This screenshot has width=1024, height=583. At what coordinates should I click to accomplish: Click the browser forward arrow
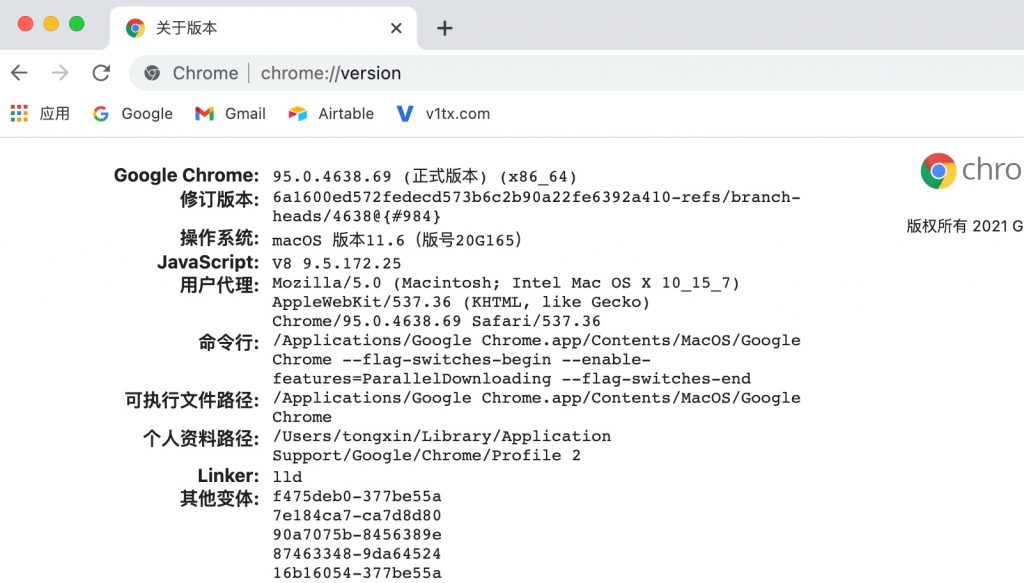pos(60,72)
